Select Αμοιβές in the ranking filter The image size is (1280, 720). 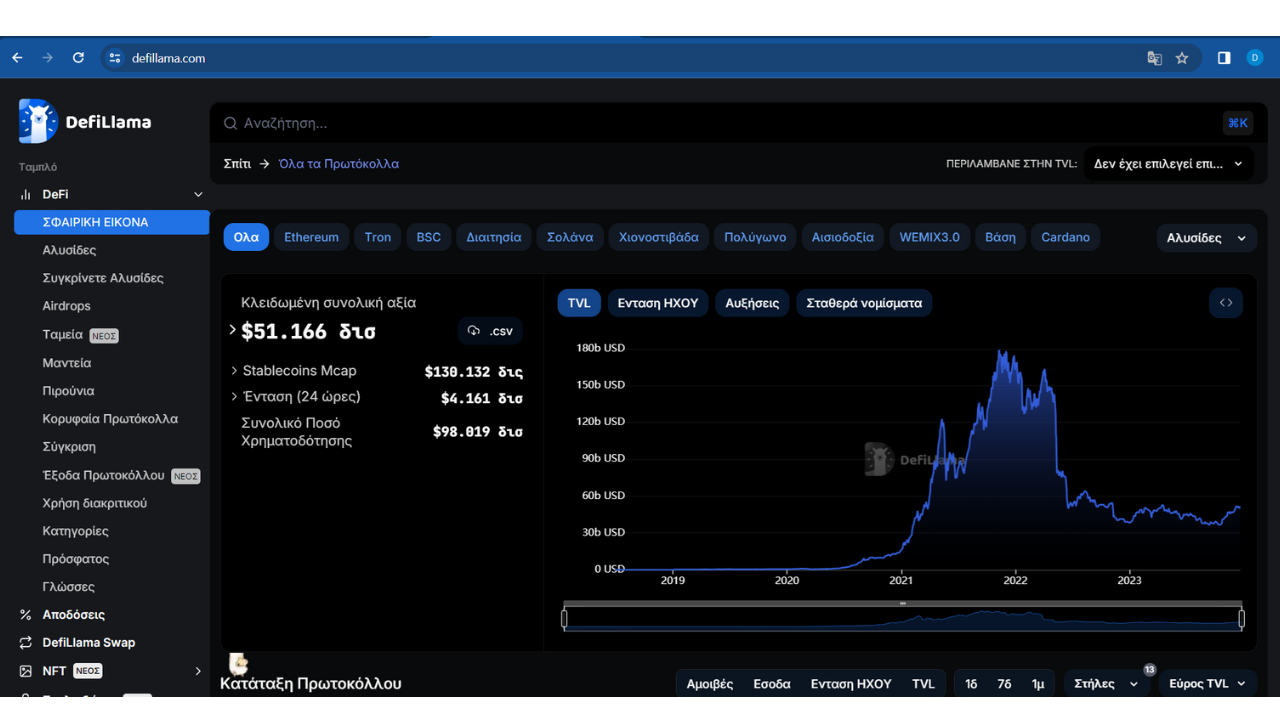tap(710, 684)
